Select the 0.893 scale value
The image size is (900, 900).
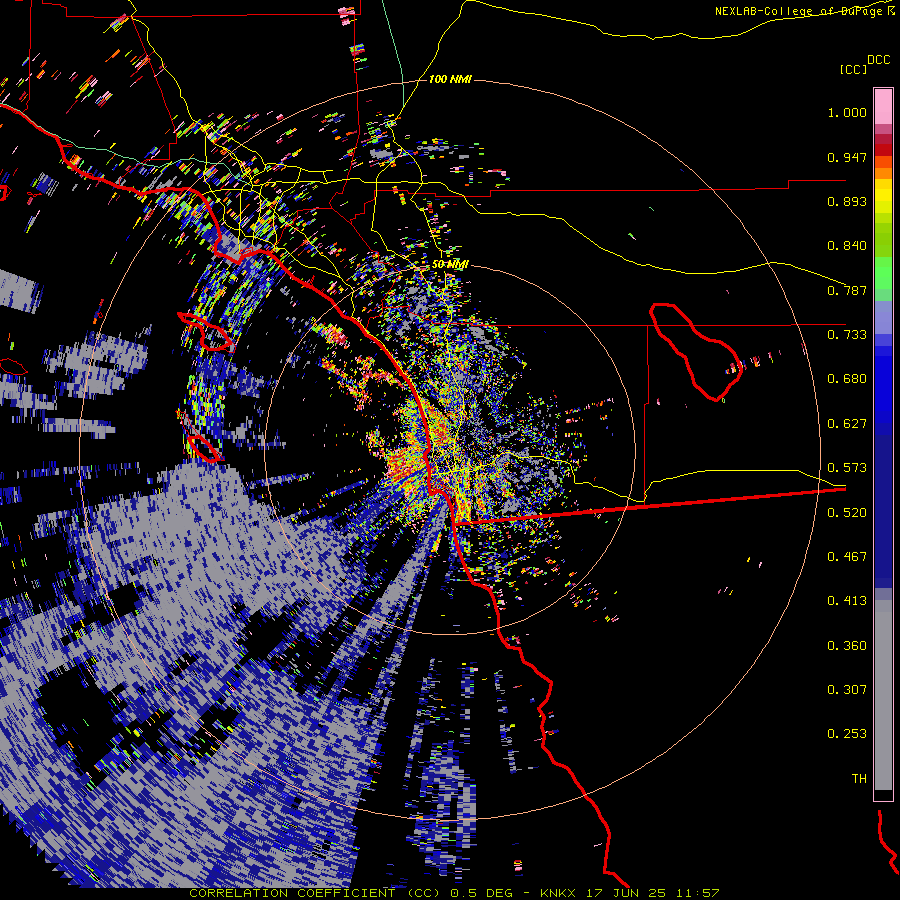pos(847,201)
